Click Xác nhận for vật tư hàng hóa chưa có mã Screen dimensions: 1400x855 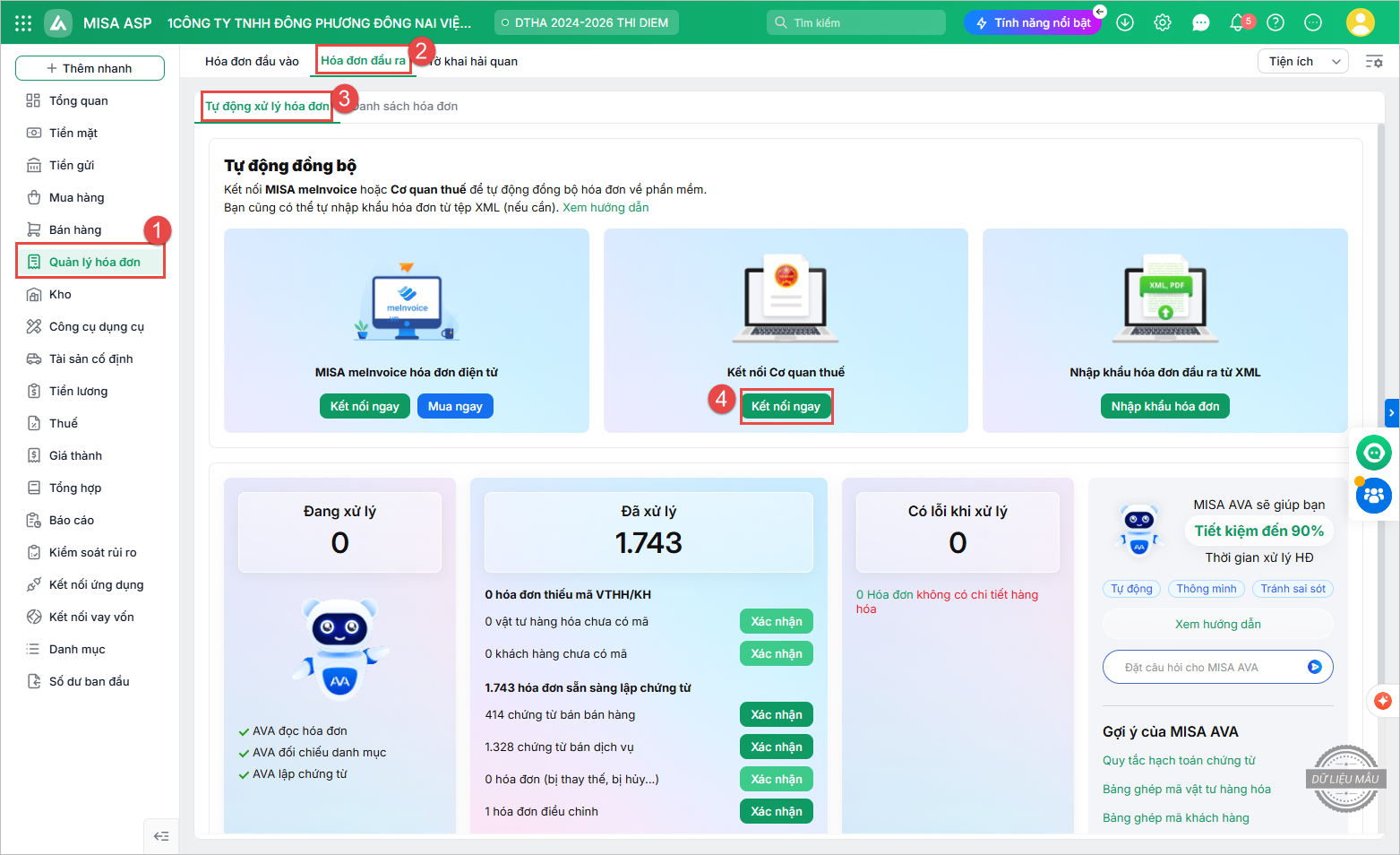(x=777, y=621)
